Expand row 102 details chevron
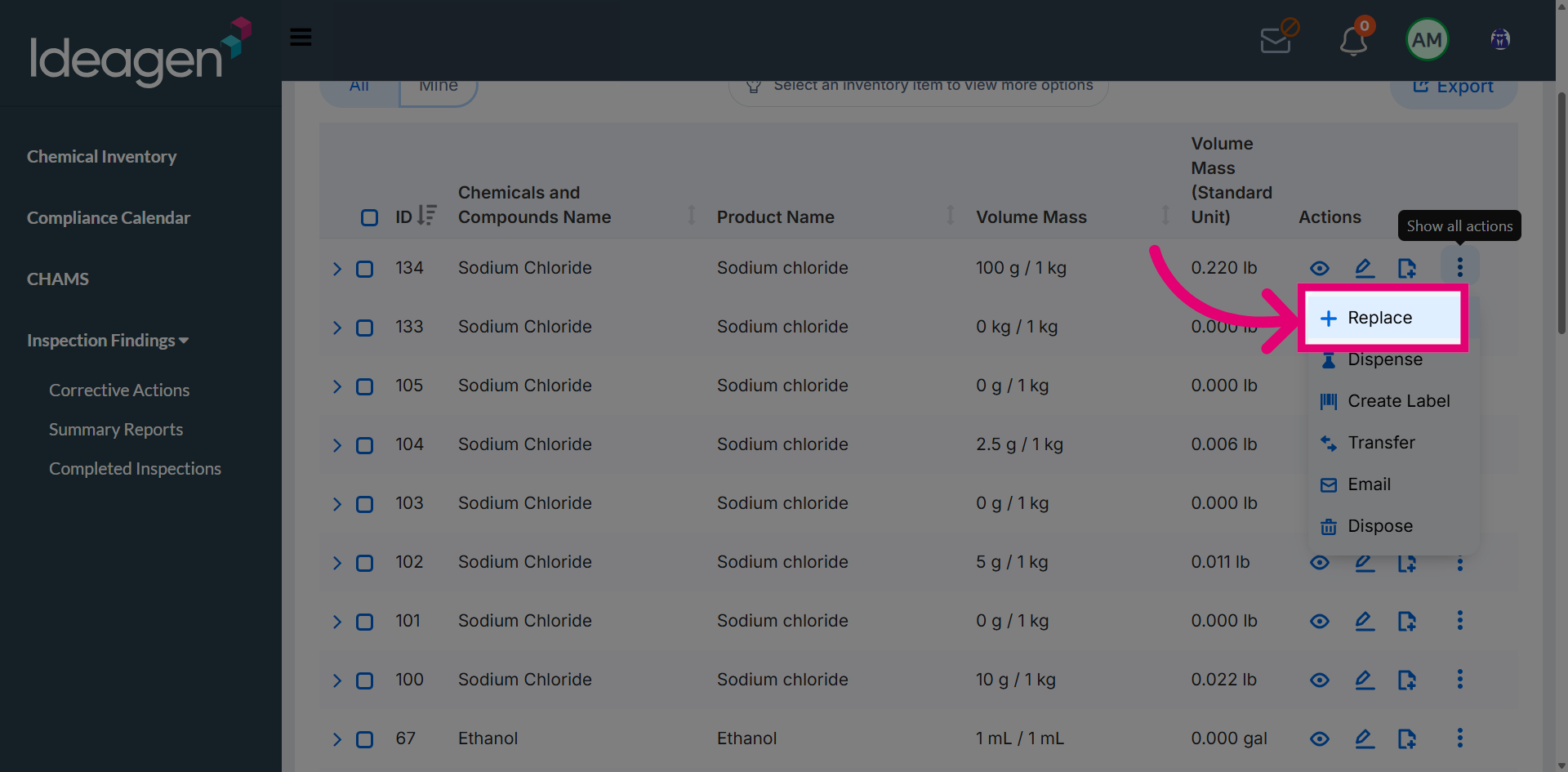The width and height of the screenshot is (1568, 772). coord(336,563)
